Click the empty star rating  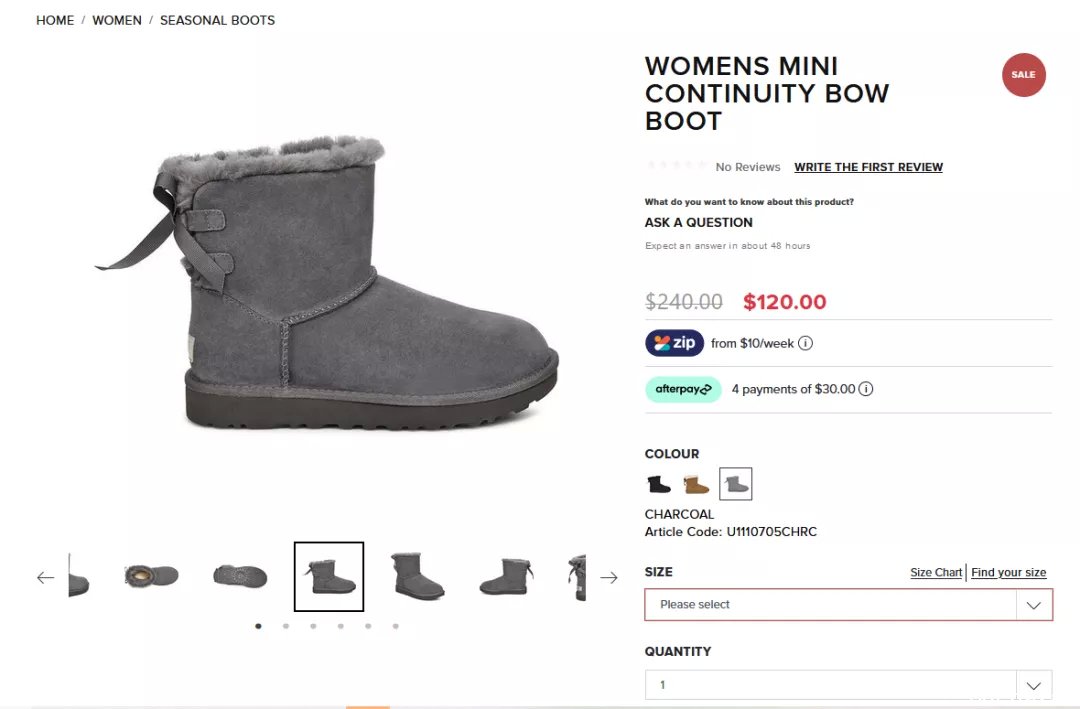(677, 166)
